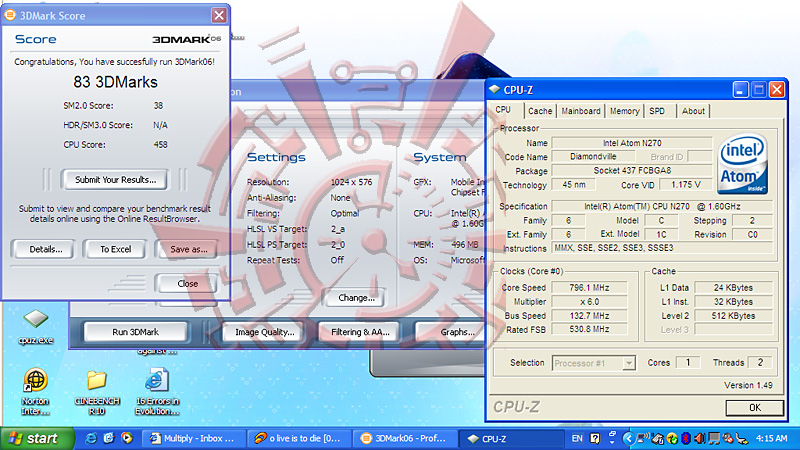Click the language bar options arrow
Screen dimensions: 800x450
[x=612, y=442]
